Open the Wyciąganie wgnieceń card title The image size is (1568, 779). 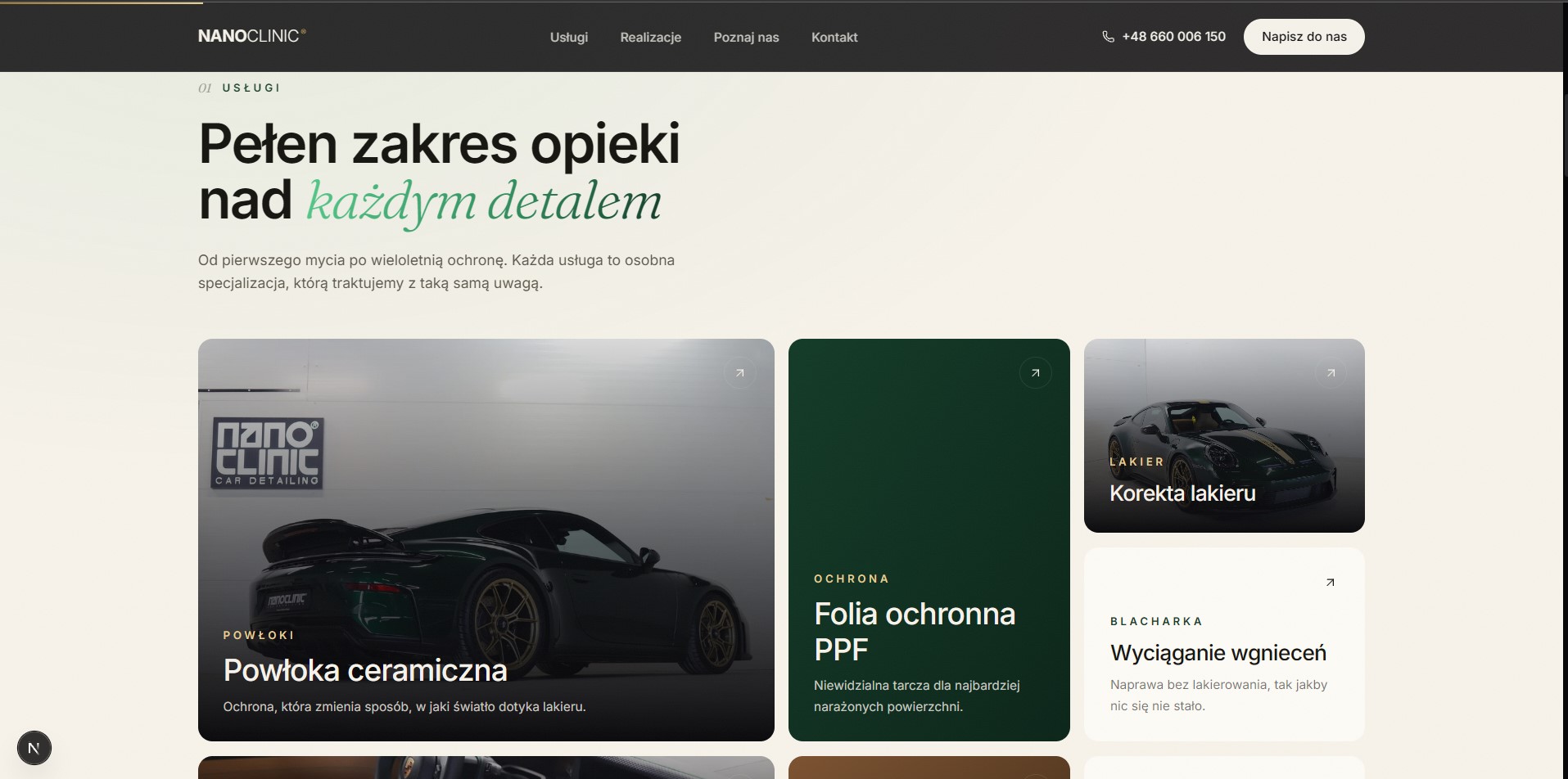1218,653
